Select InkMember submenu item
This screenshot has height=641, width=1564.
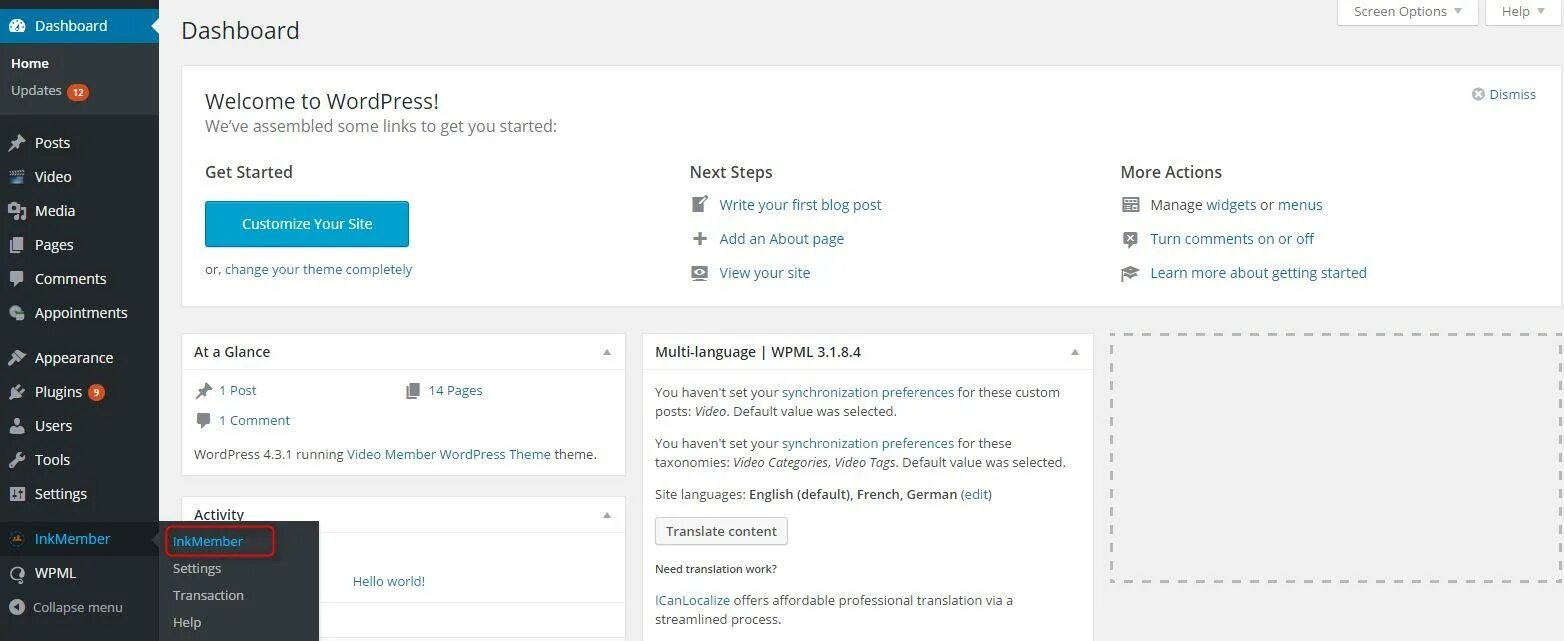(x=208, y=541)
